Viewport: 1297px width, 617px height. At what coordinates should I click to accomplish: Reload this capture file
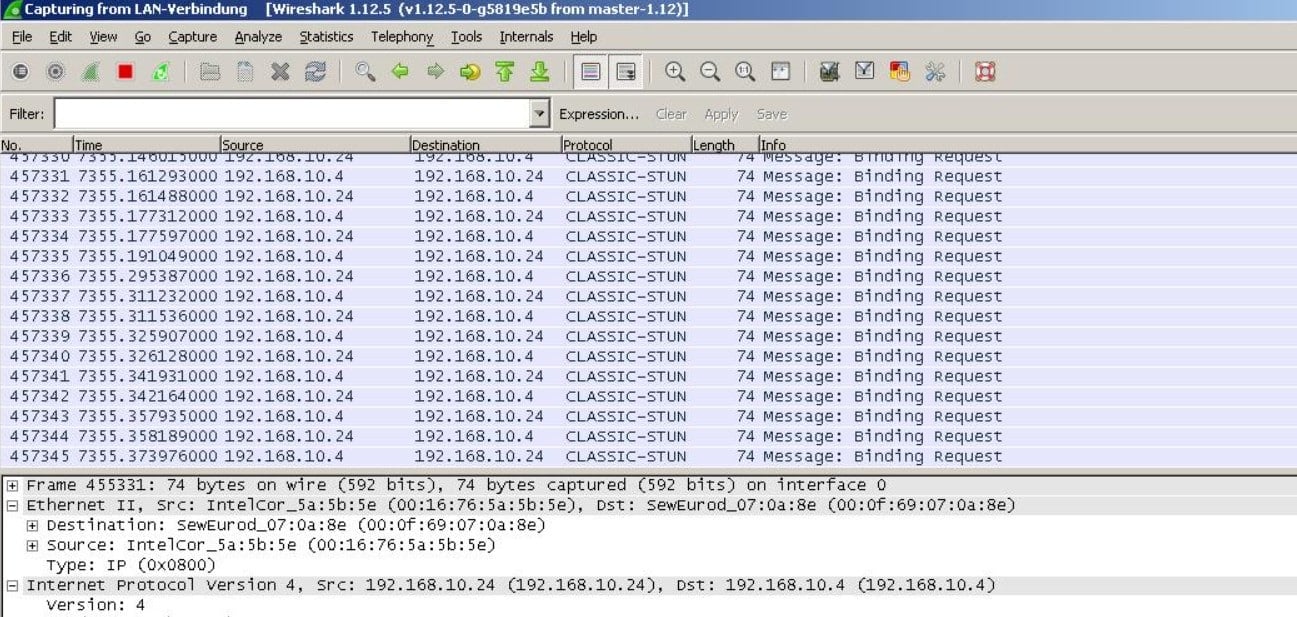point(316,72)
